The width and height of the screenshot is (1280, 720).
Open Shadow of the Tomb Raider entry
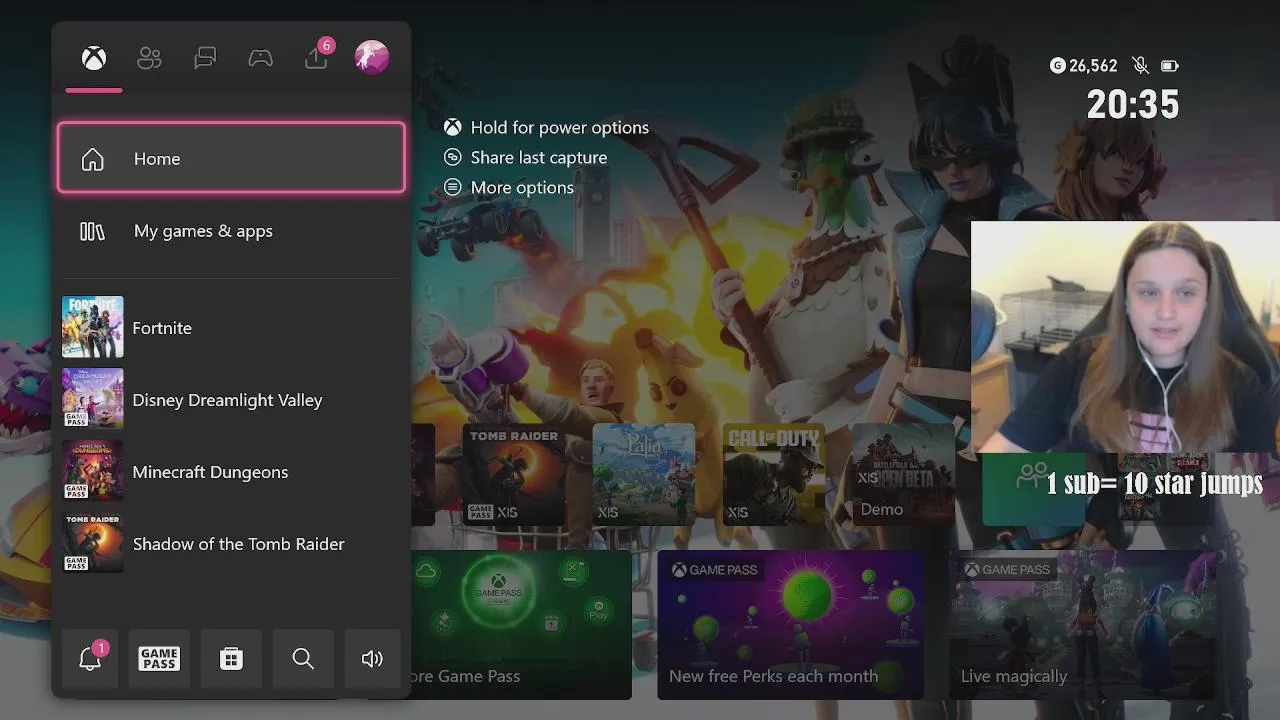pos(231,544)
